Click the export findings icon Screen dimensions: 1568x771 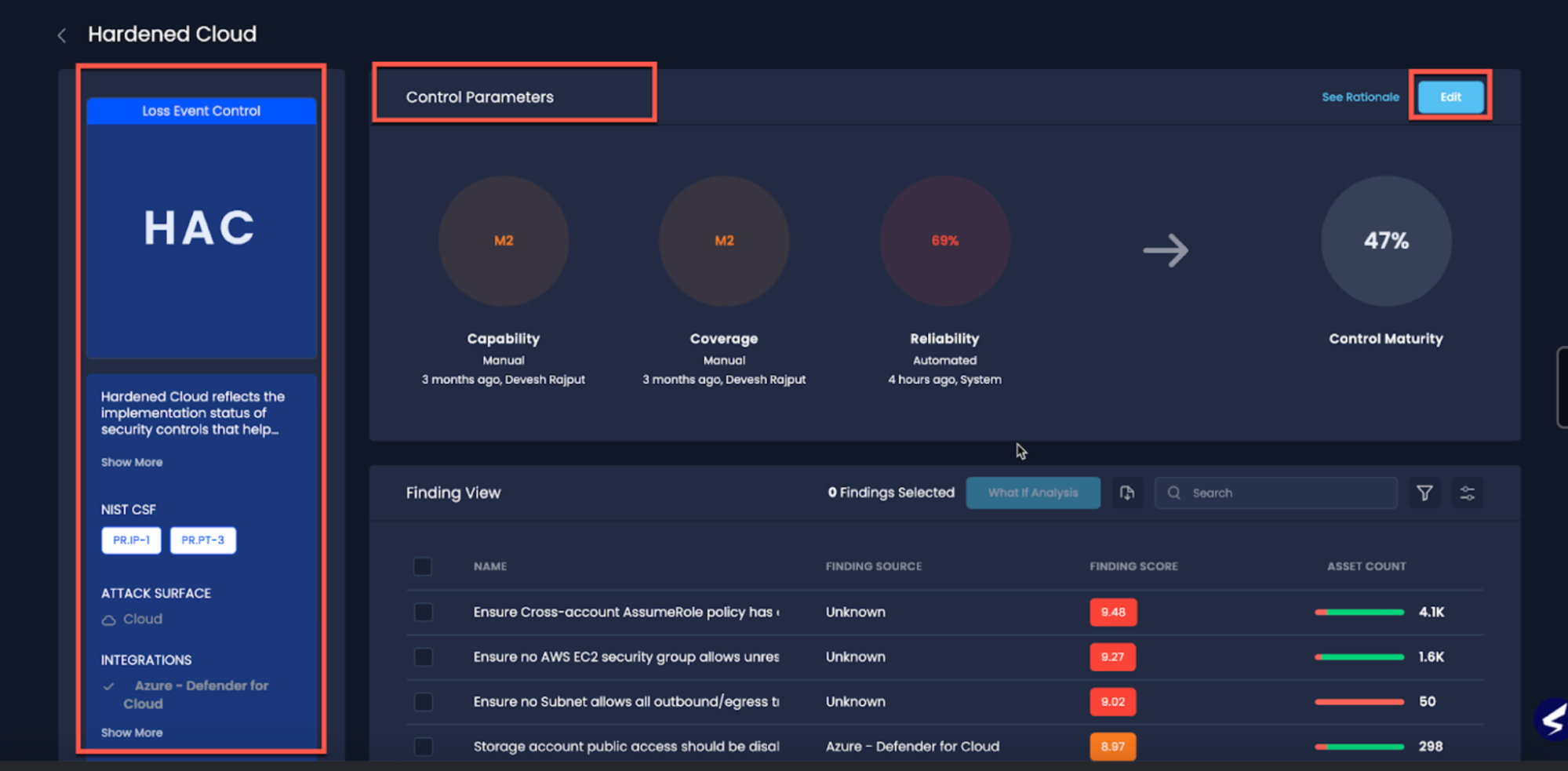coord(1127,493)
